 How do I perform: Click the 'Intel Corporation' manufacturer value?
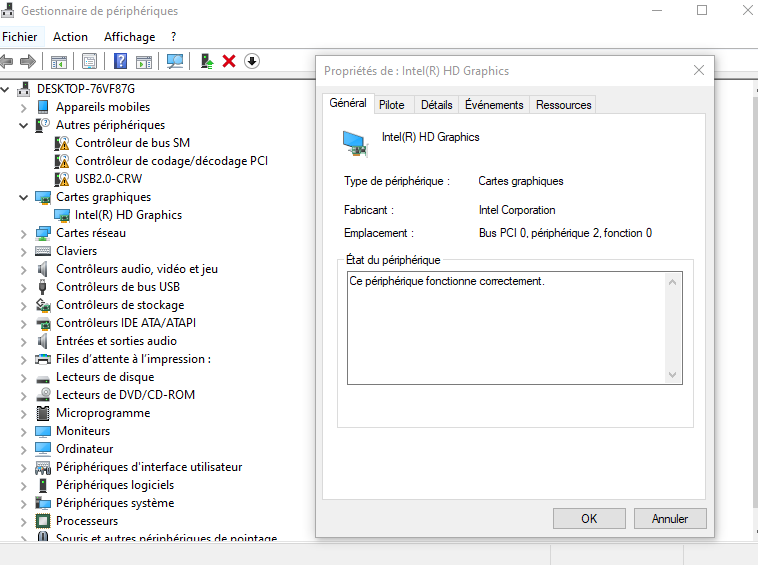coord(517,210)
